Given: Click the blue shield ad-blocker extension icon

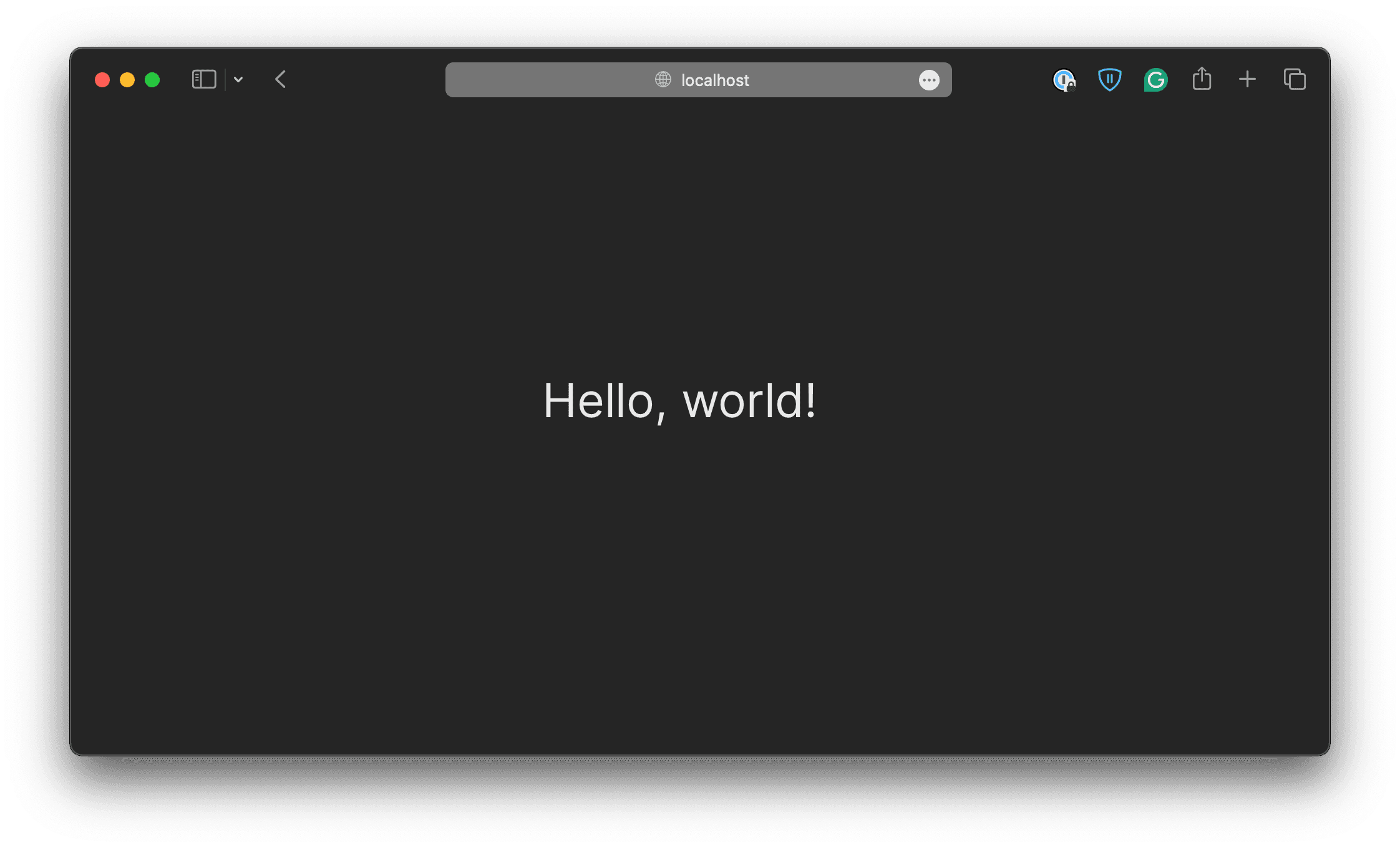Looking at the screenshot, I should pos(1109,80).
